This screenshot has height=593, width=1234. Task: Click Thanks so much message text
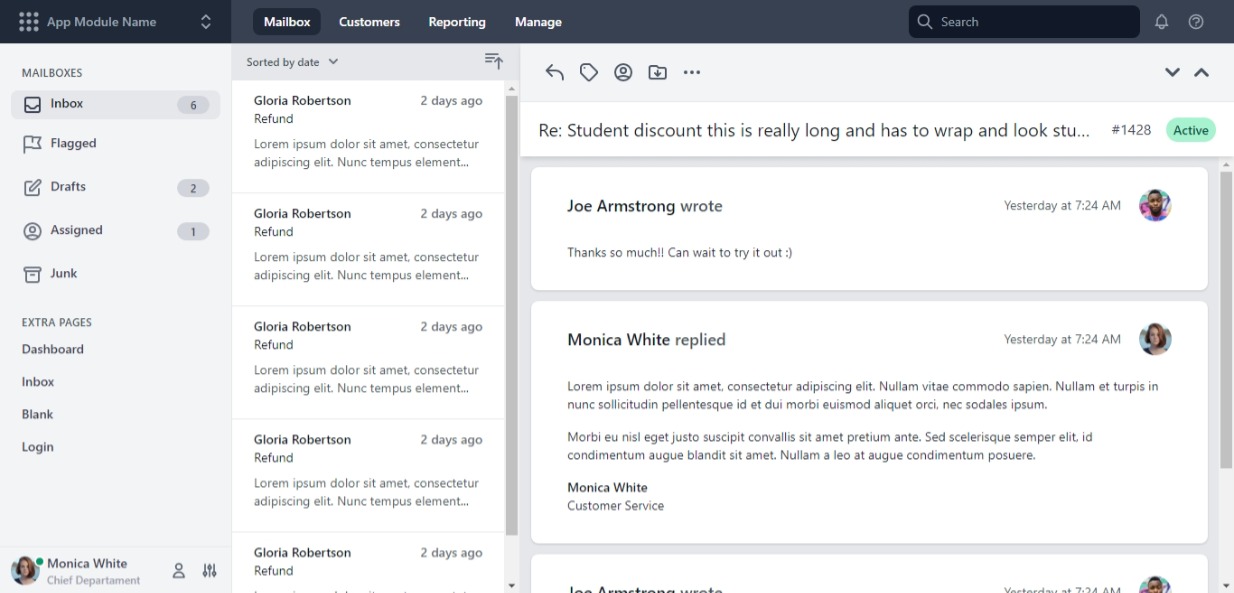tap(679, 253)
